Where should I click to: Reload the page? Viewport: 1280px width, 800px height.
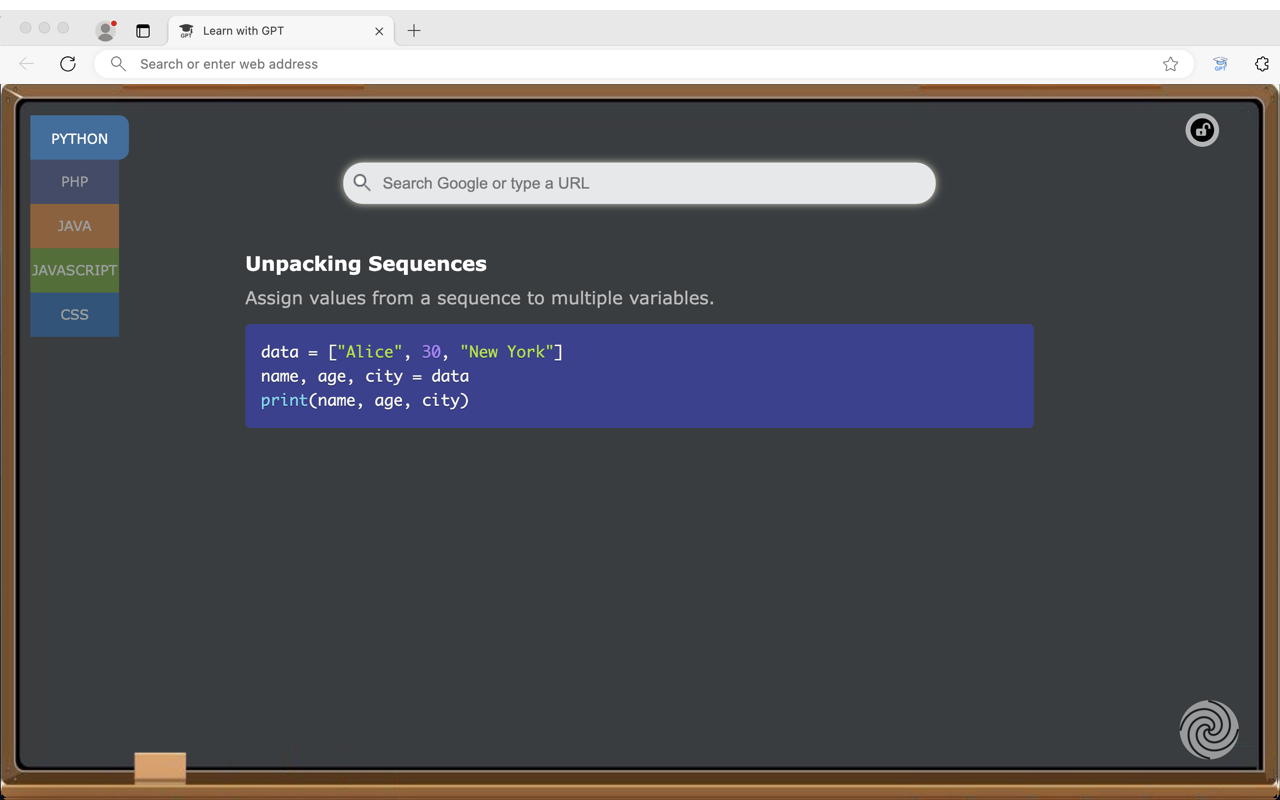(x=68, y=64)
